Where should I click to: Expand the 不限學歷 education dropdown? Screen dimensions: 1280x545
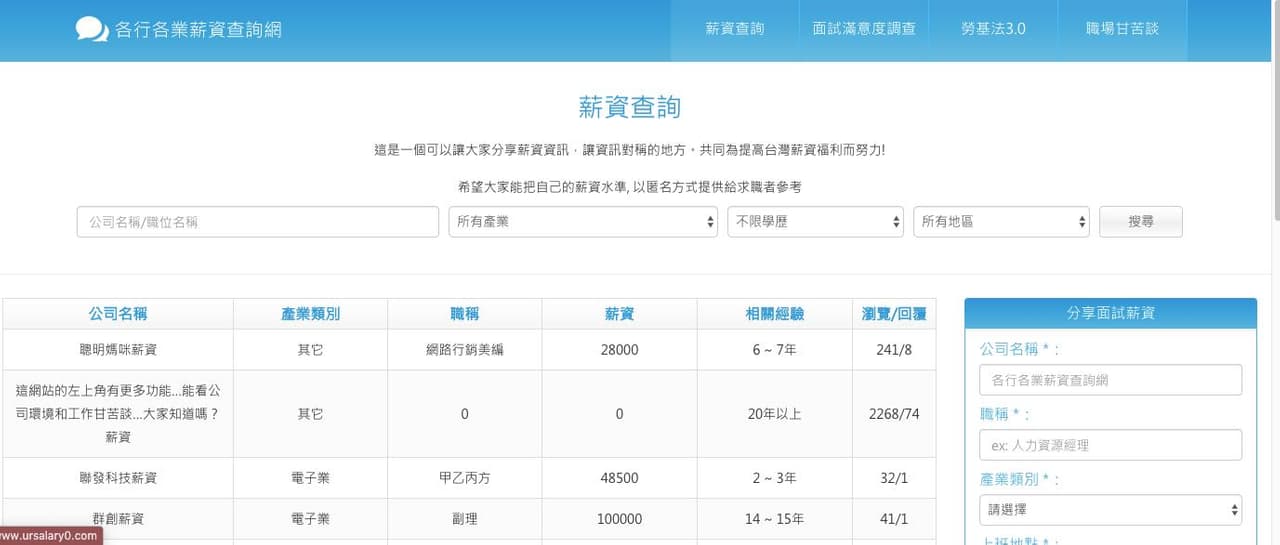pos(815,222)
